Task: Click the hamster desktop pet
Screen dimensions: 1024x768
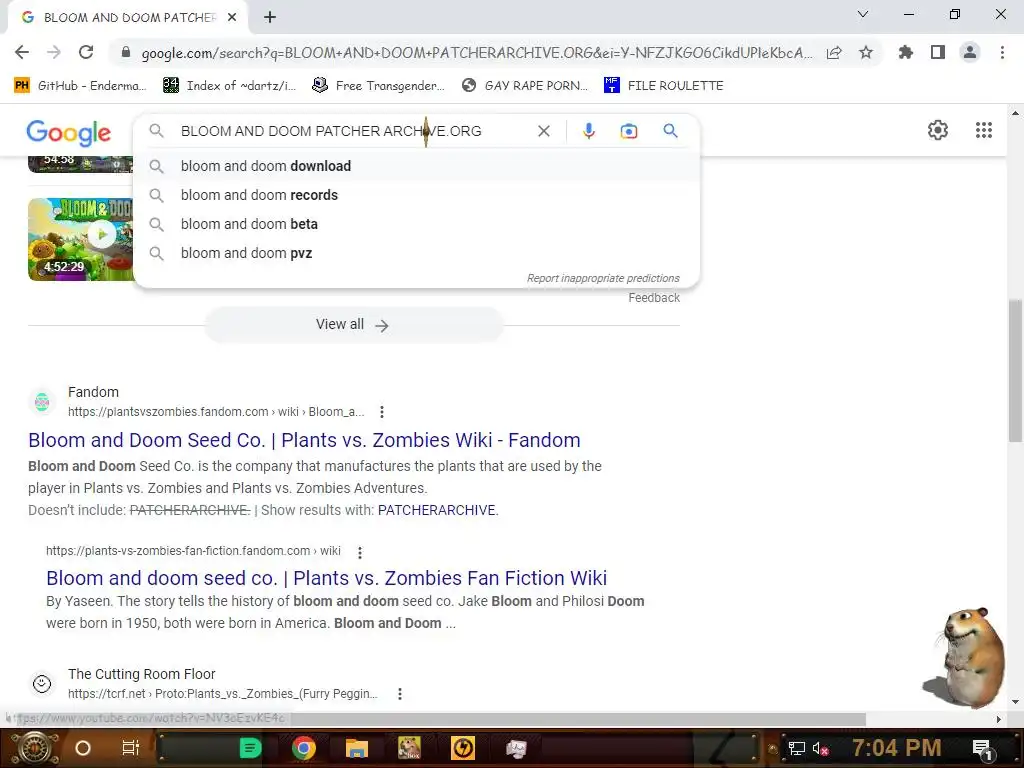Action: 963,658
